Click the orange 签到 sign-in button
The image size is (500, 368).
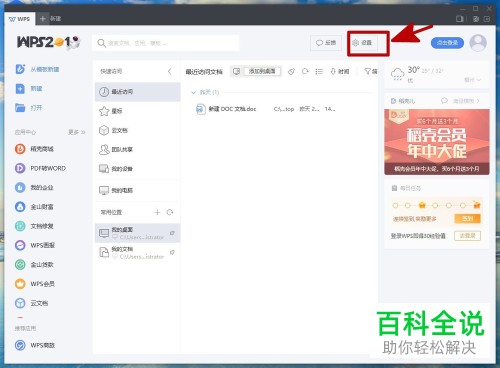[x=467, y=219]
